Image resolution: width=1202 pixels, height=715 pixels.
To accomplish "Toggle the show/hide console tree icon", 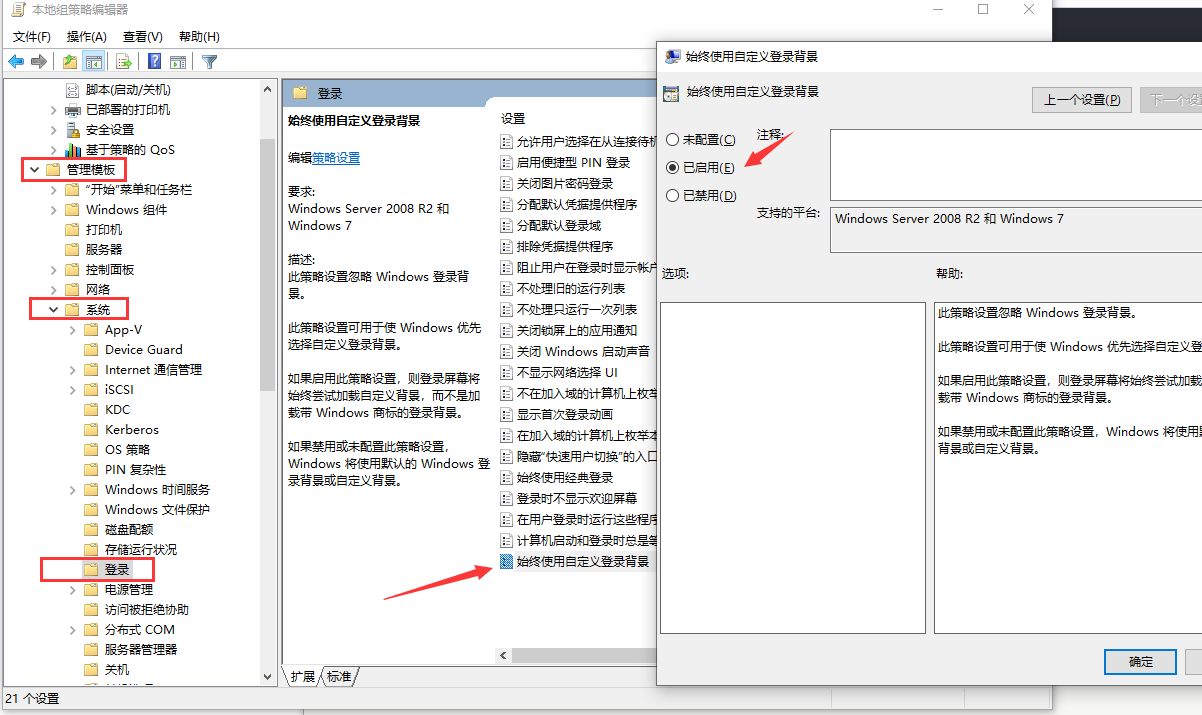I will pos(94,62).
